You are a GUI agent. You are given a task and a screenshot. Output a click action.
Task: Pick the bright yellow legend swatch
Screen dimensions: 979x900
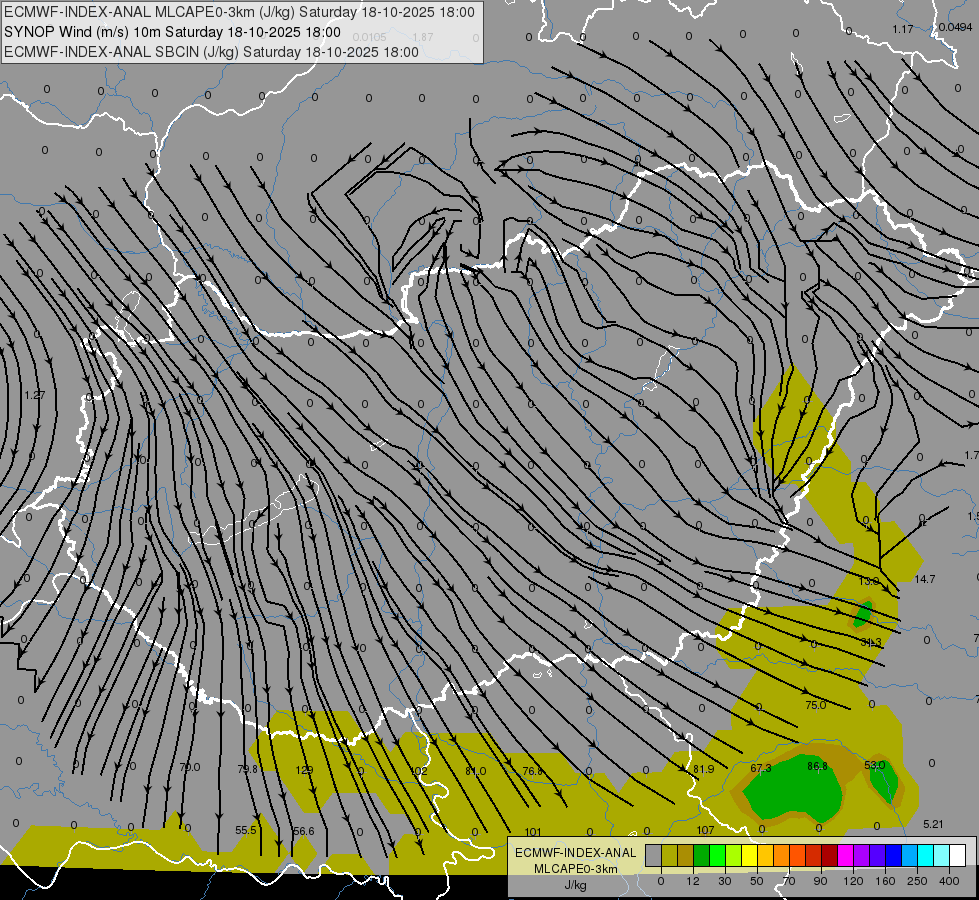point(749,856)
